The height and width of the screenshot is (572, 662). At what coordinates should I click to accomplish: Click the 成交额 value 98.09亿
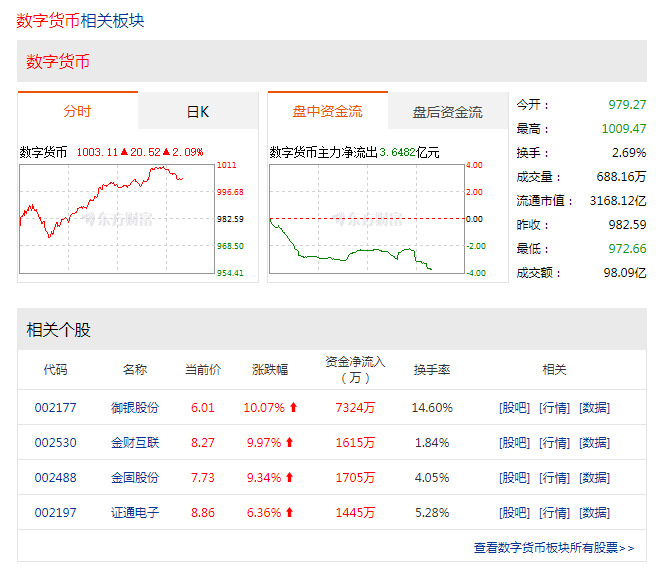(x=625, y=273)
